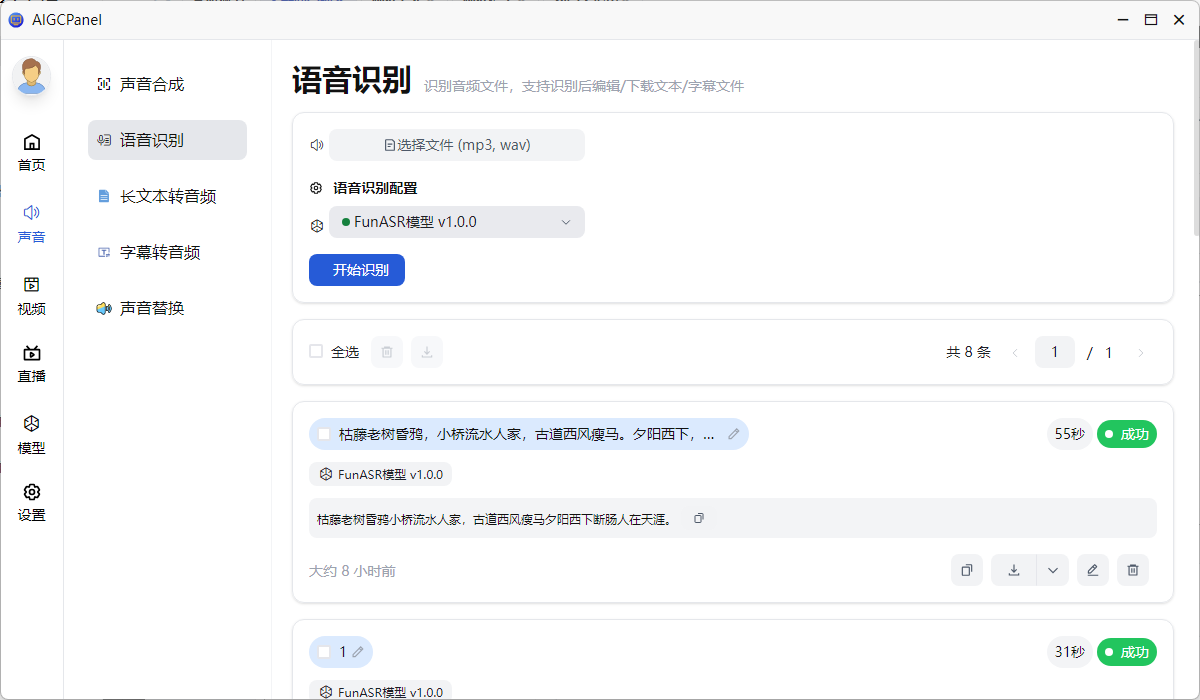
Task: Click the page number input field
Action: click(x=1054, y=352)
